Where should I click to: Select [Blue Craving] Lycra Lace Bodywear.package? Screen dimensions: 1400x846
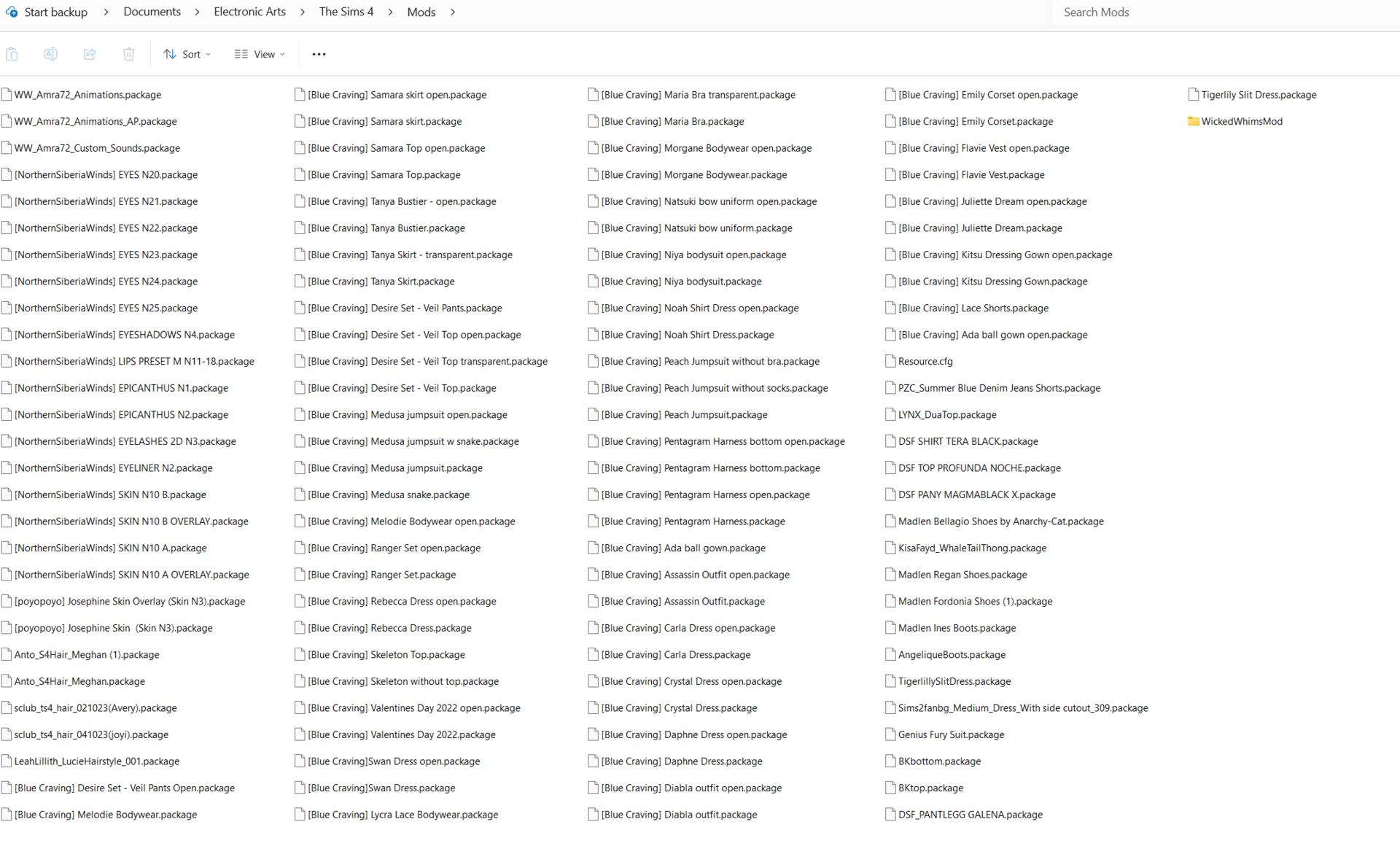click(x=396, y=814)
